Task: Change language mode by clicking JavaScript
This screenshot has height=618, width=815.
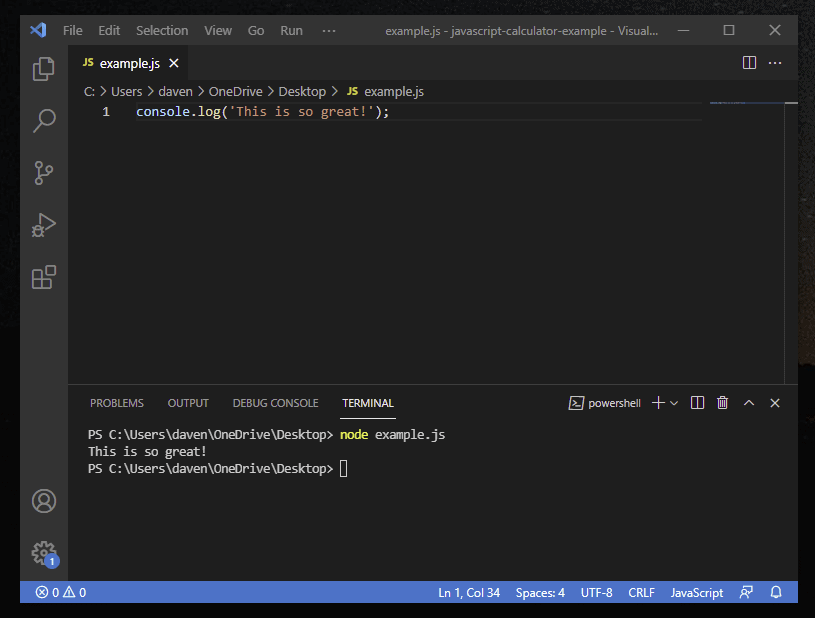Action: pos(696,592)
